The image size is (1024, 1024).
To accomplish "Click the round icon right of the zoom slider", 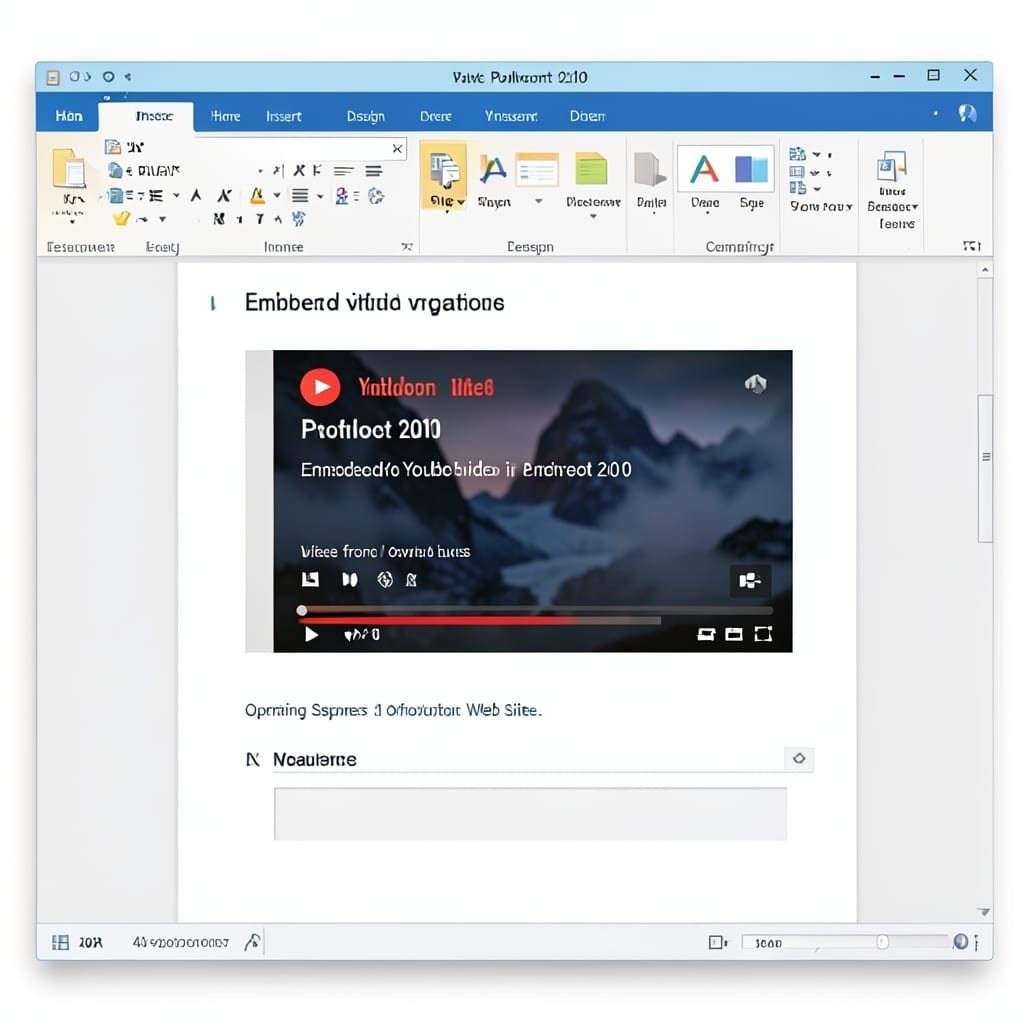I will coord(960,941).
